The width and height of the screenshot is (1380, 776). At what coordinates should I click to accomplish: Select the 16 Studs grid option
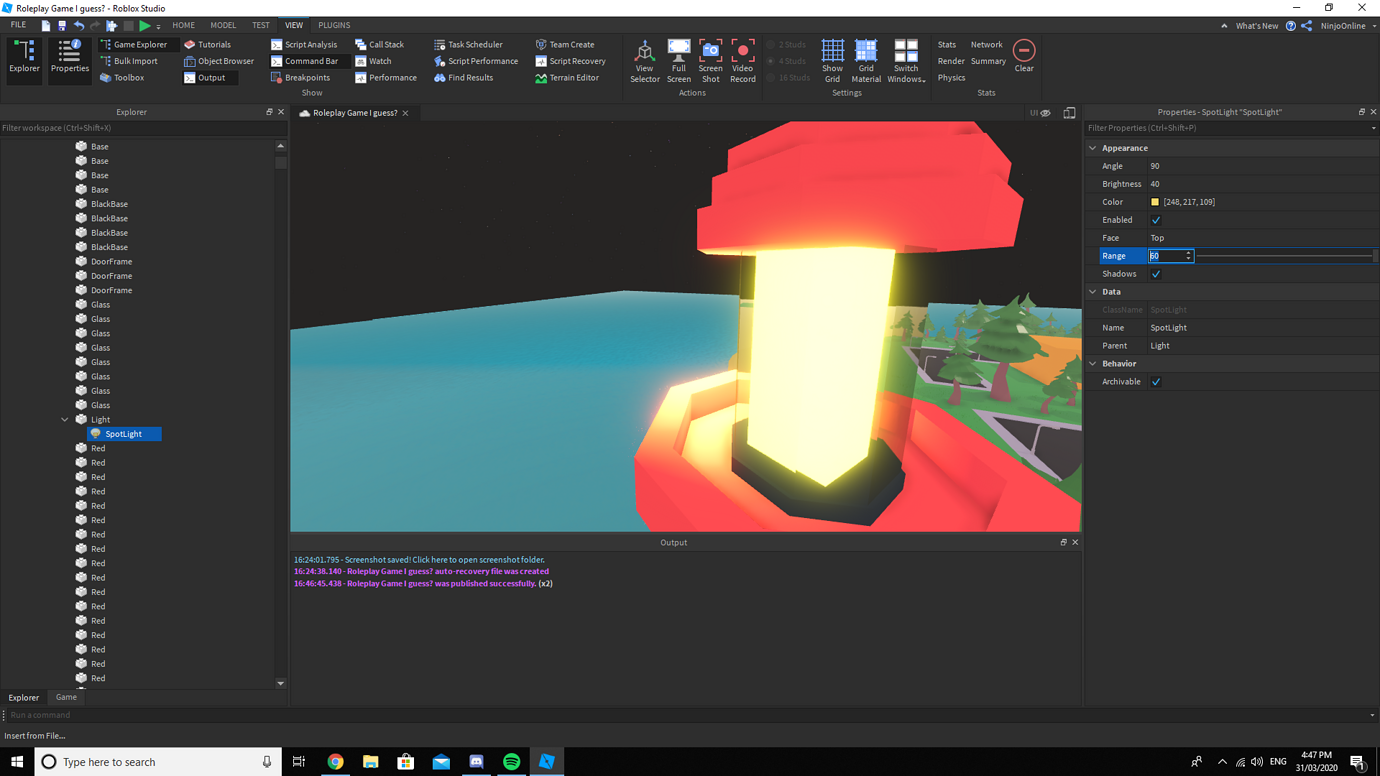pos(788,77)
